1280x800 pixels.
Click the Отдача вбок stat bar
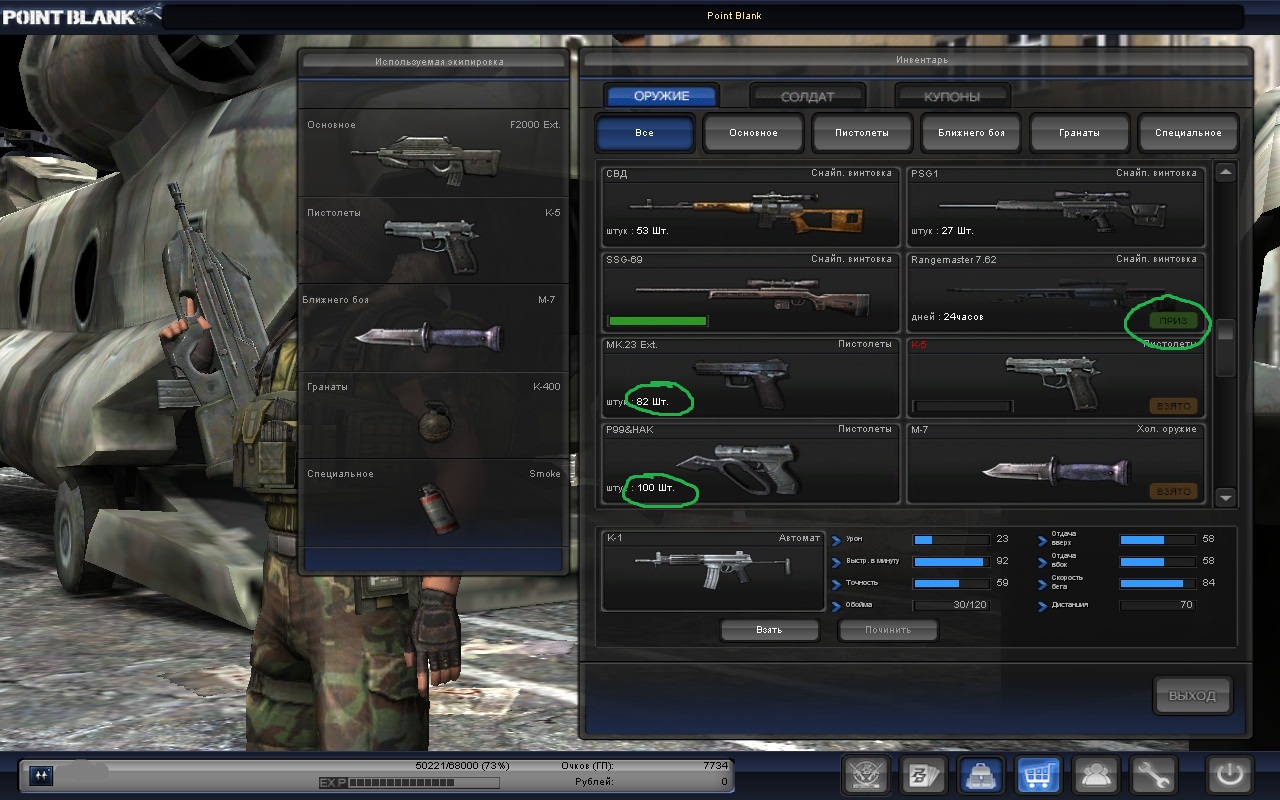(x=1156, y=562)
